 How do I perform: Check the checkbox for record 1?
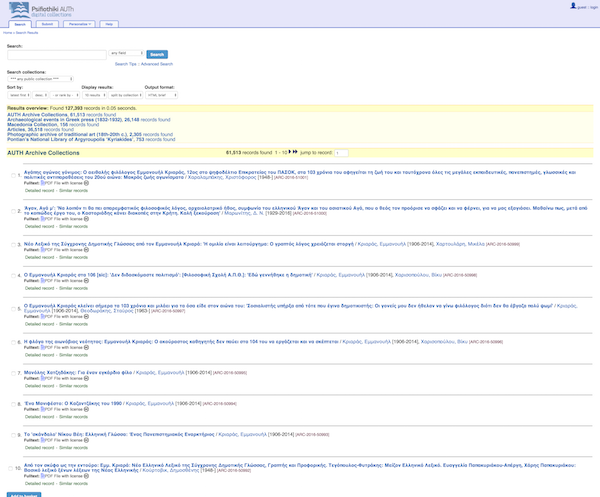pos(13,174)
